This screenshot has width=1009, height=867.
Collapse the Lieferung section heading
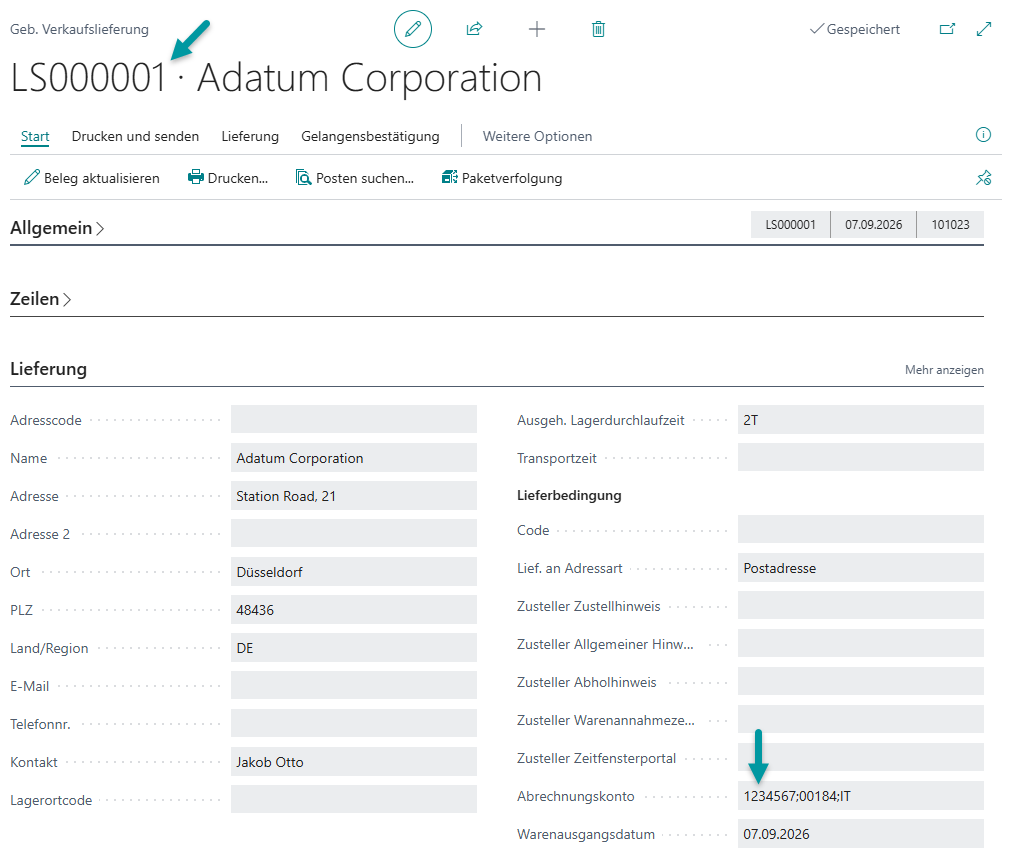(48, 369)
